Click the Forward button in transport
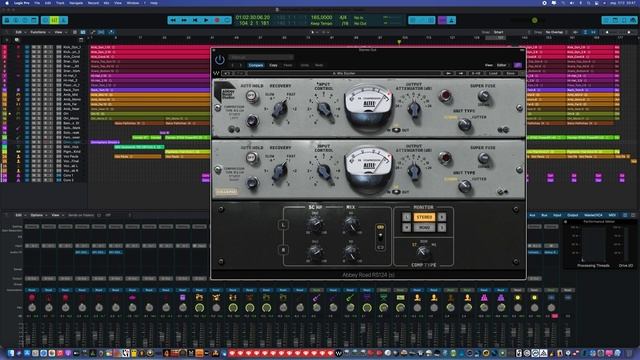 point(184,20)
